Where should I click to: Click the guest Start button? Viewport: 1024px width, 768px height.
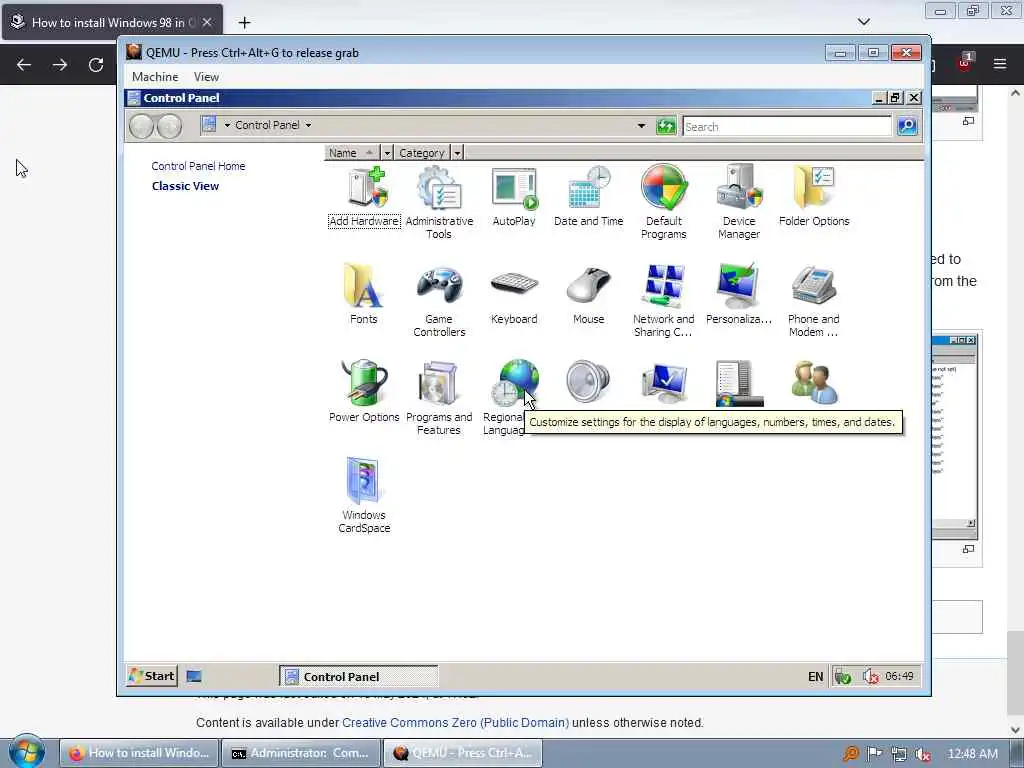tap(152, 676)
